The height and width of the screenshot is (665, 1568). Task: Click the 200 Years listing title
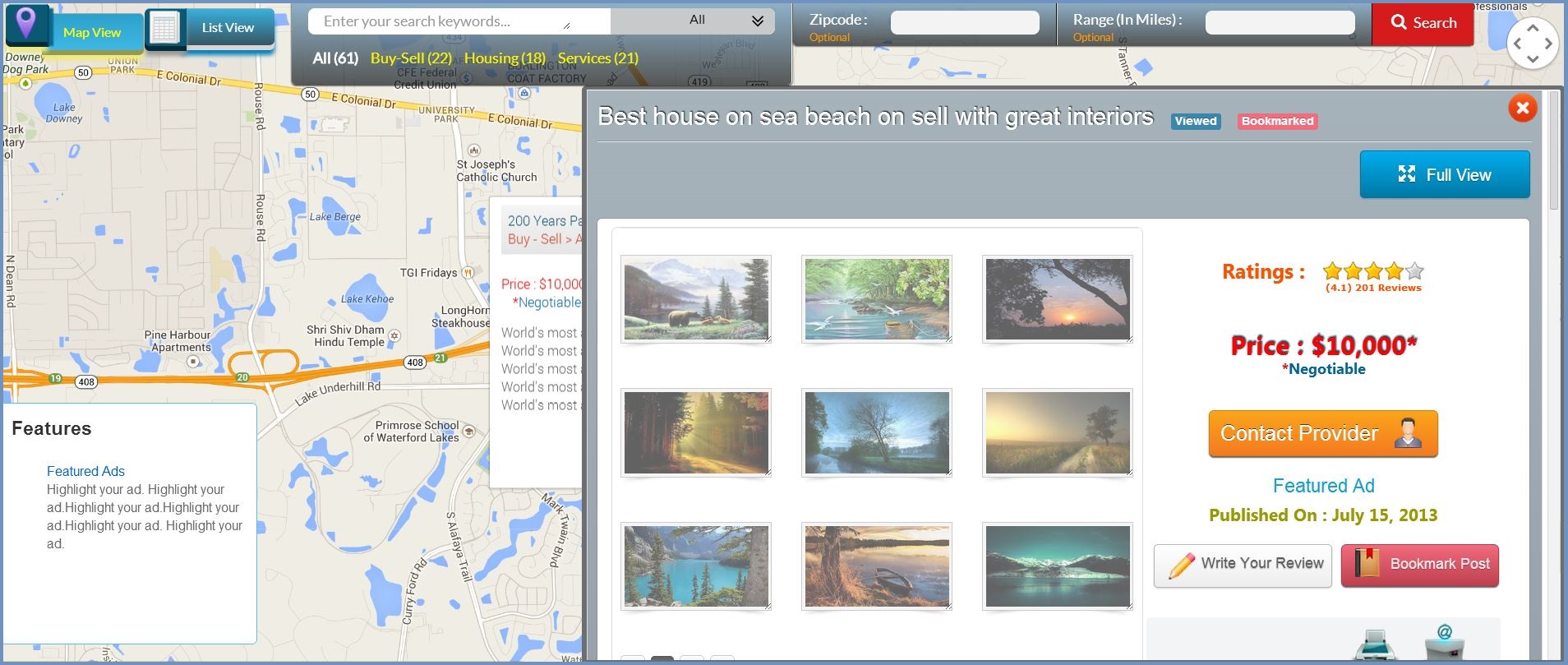click(544, 221)
